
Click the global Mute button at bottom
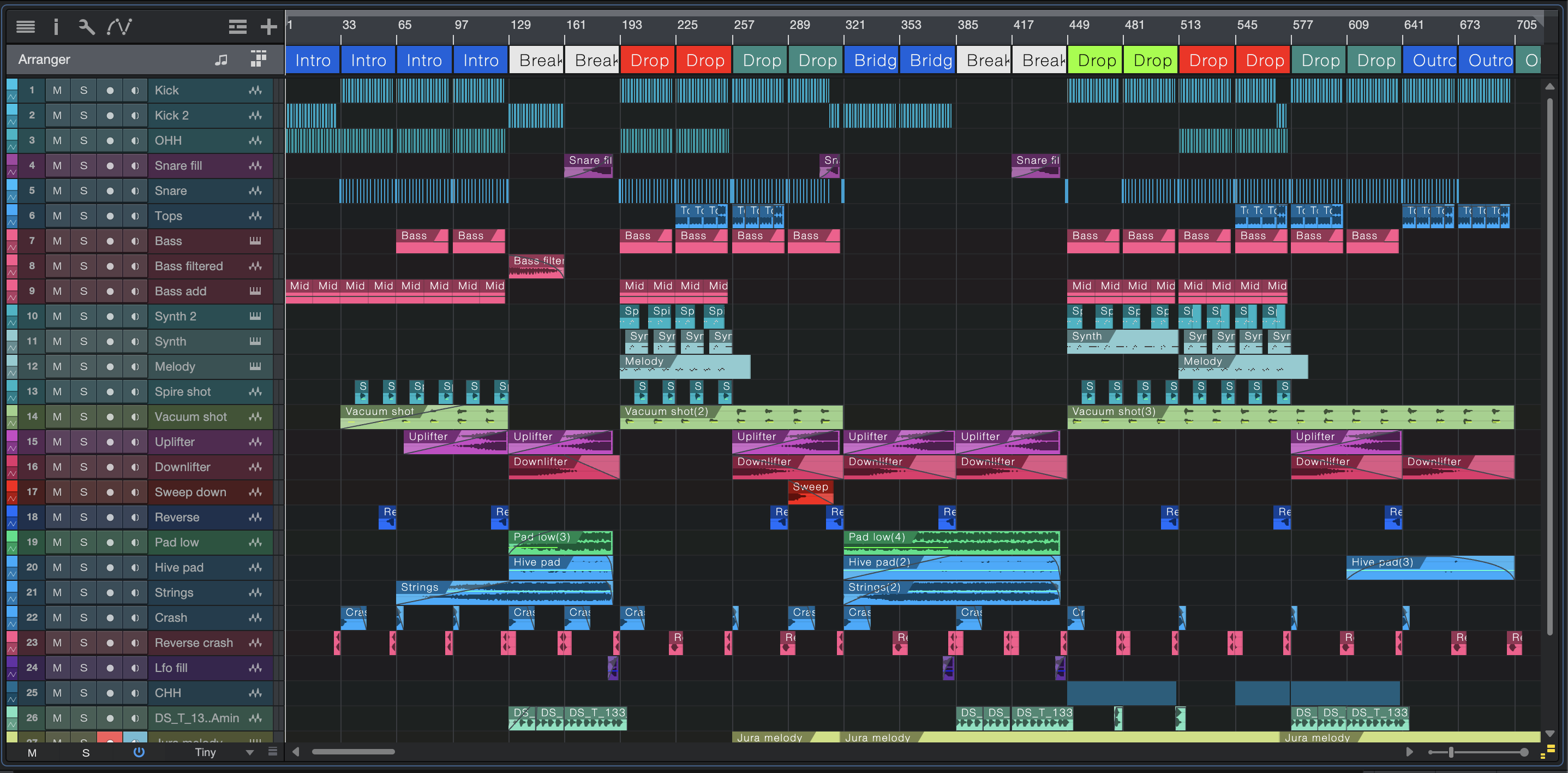(x=32, y=753)
